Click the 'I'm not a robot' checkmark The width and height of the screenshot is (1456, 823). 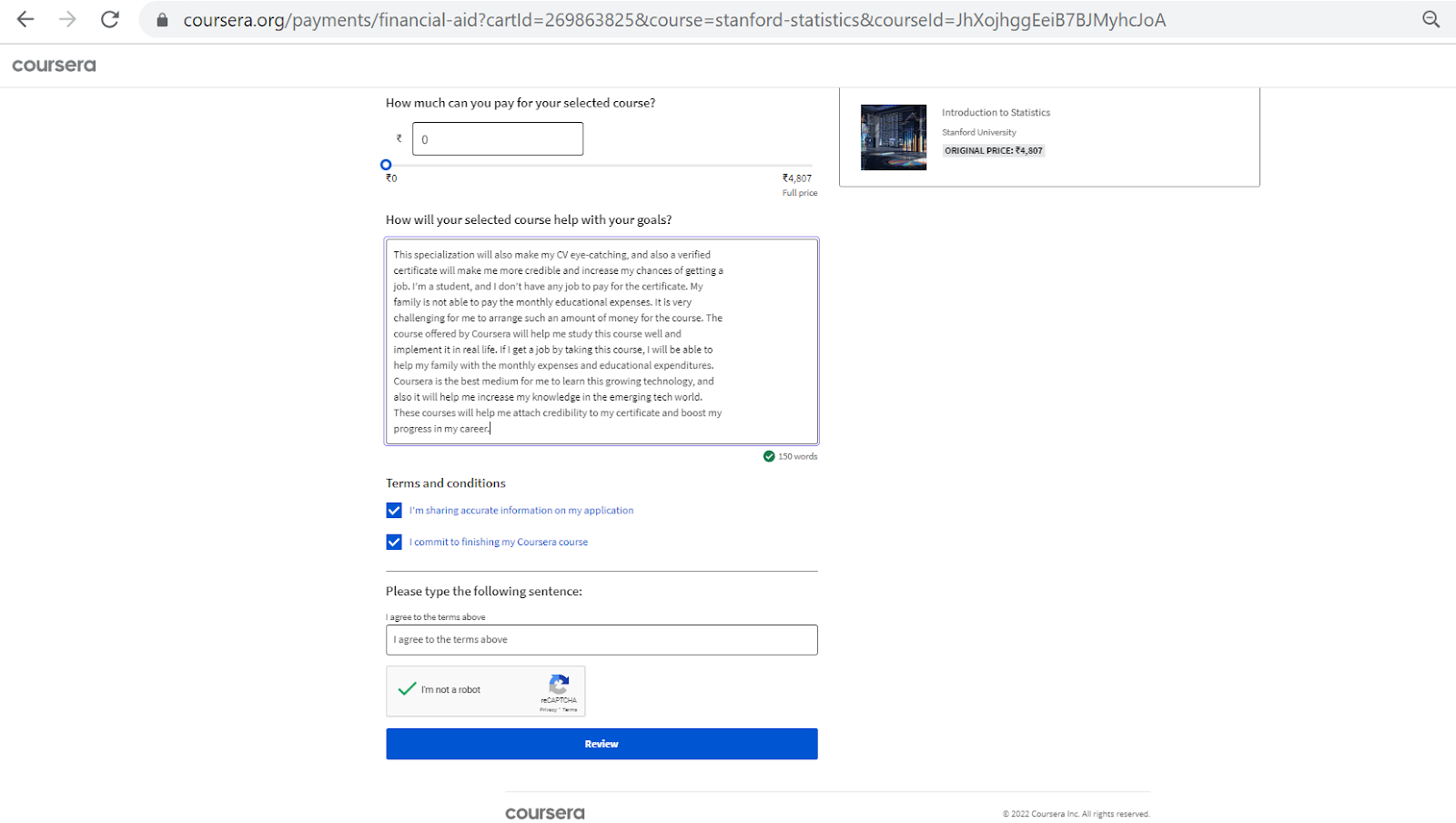pos(407,689)
